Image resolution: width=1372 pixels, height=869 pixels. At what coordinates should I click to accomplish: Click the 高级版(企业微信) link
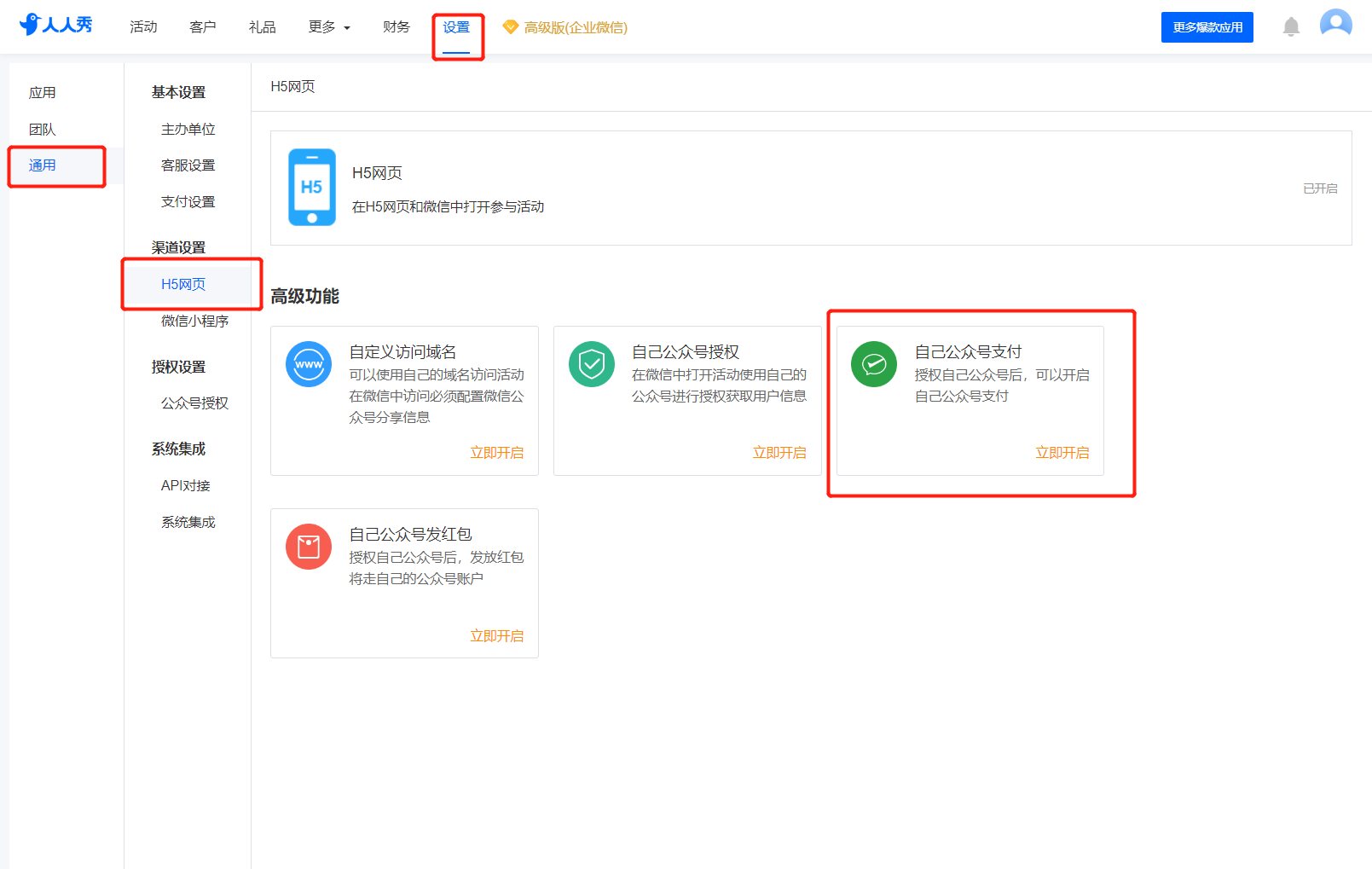click(x=576, y=27)
